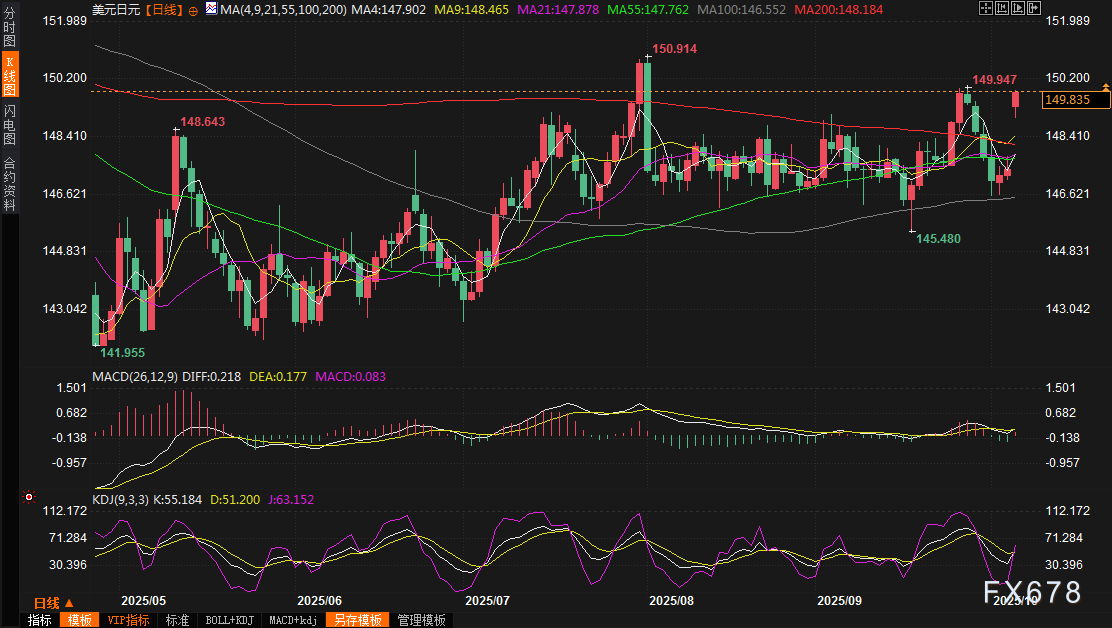The height and width of the screenshot is (628, 1112).
Task: Toggle the 模板 template mode button
Action: [x=79, y=620]
